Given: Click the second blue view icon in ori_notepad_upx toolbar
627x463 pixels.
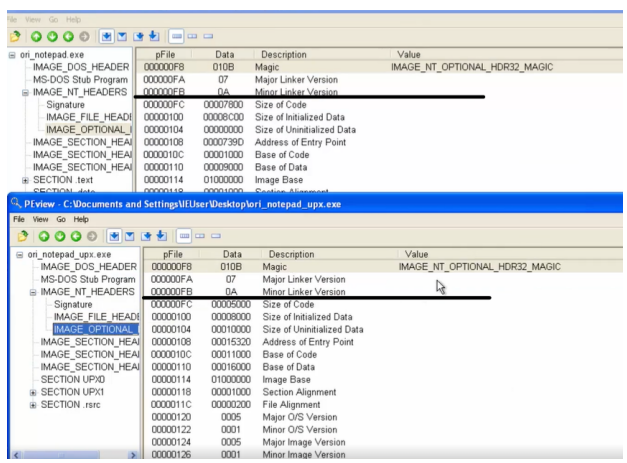Looking at the screenshot, I should point(130,236).
